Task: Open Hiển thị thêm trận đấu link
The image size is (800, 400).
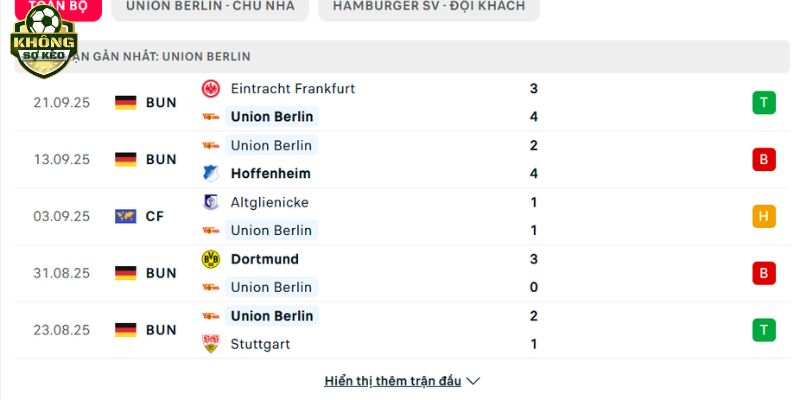Action: (392, 381)
